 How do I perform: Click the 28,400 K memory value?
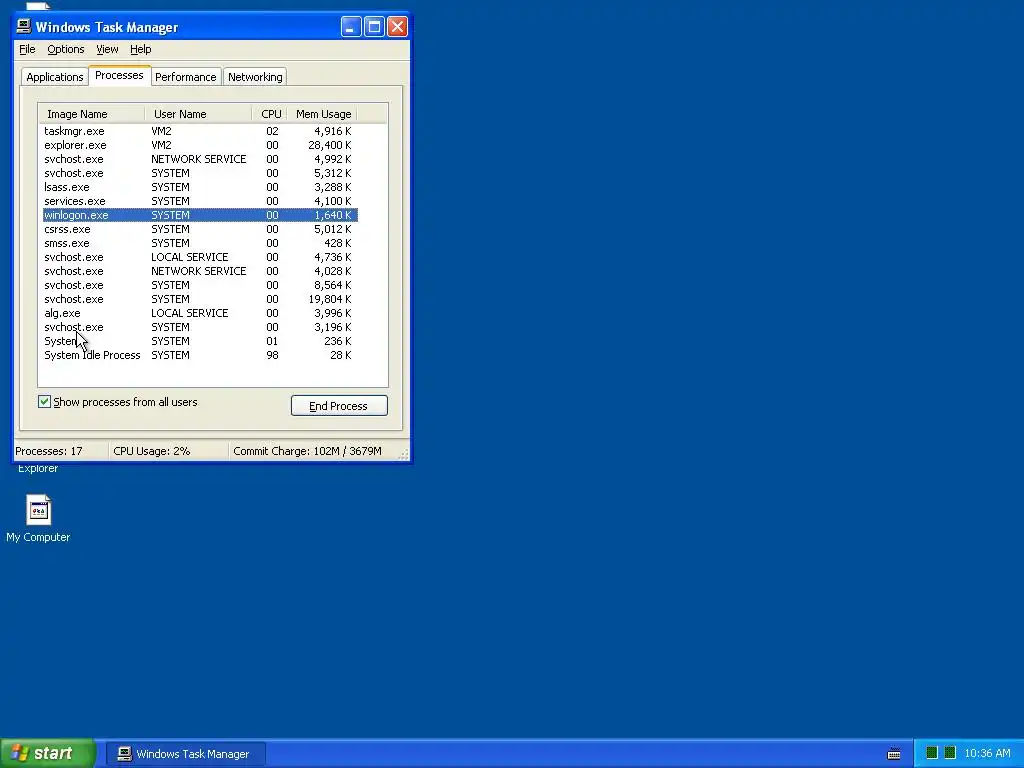click(330, 145)
